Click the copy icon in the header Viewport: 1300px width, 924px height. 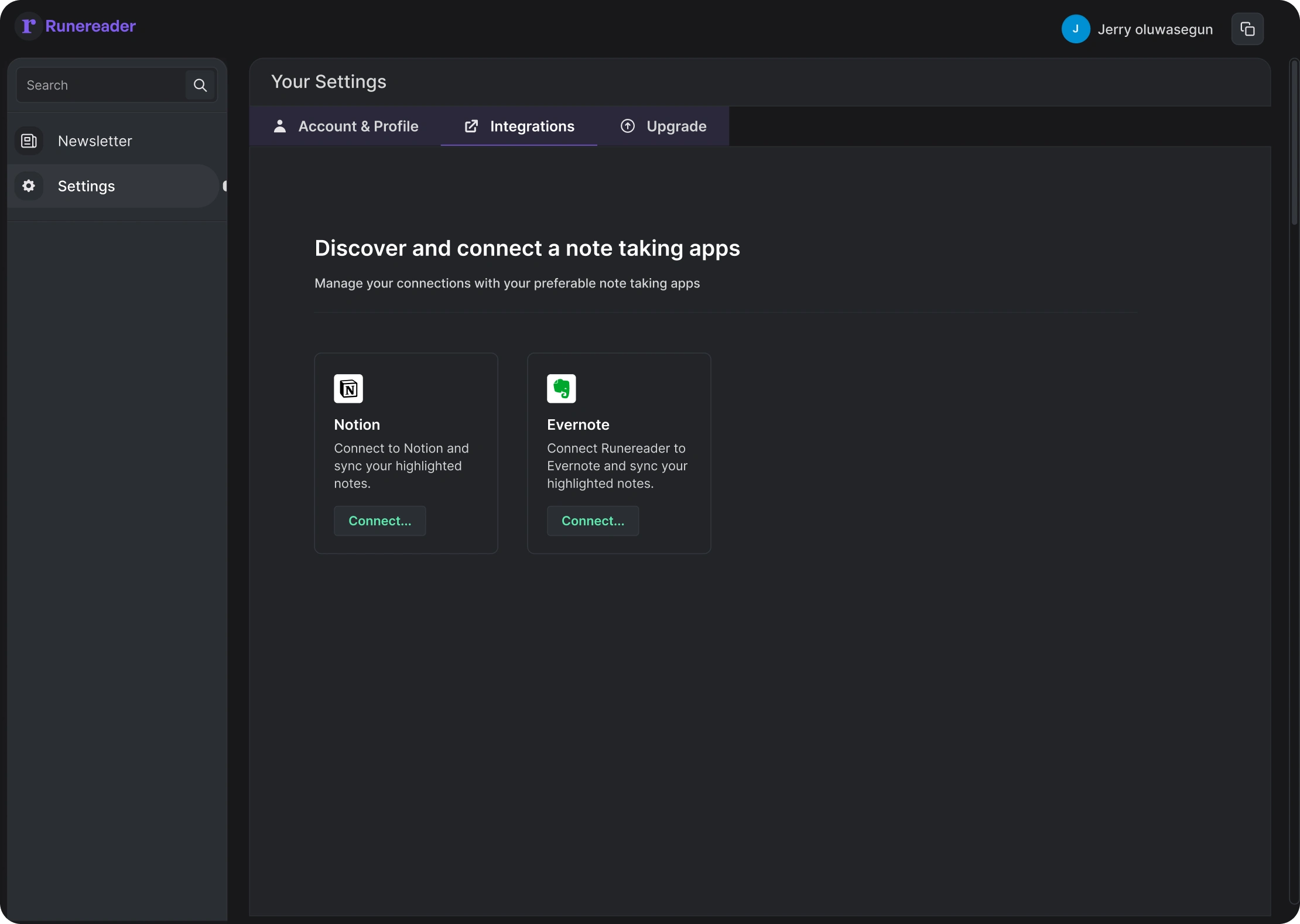(1247, 29)
